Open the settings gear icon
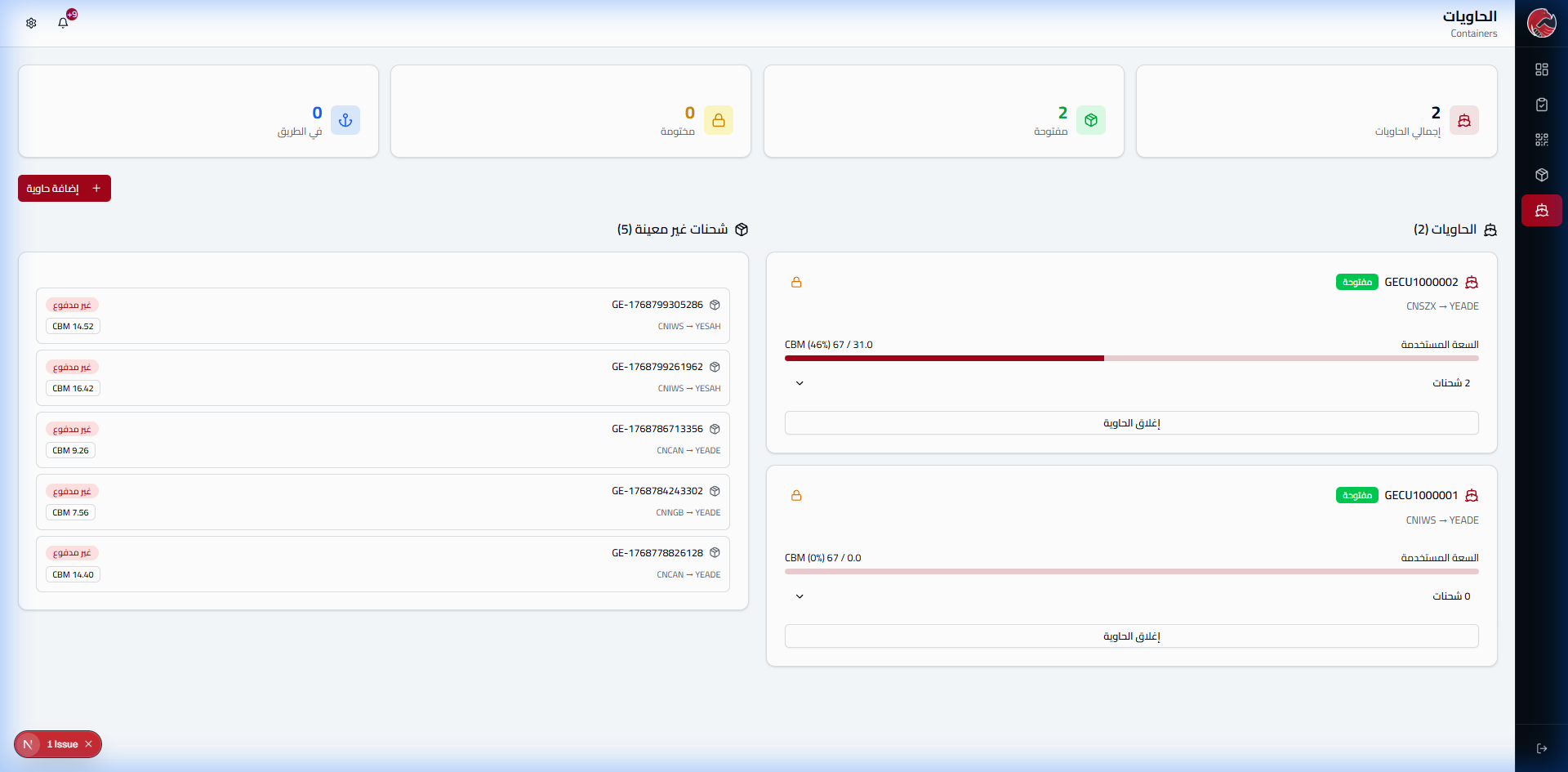1568x772 pixels. click(x=31, y=23)
